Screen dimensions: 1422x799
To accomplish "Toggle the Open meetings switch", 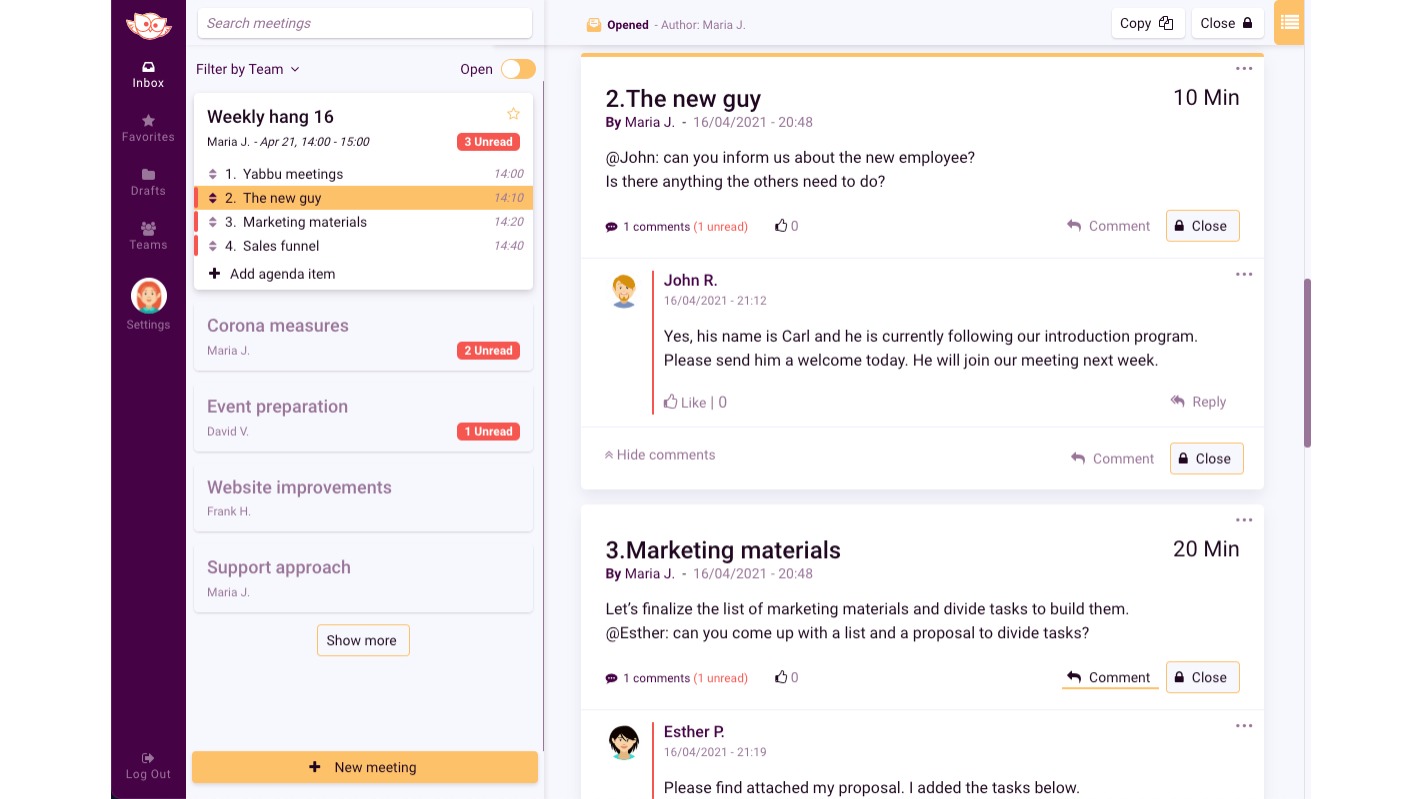I will click(x=518, y=69).
